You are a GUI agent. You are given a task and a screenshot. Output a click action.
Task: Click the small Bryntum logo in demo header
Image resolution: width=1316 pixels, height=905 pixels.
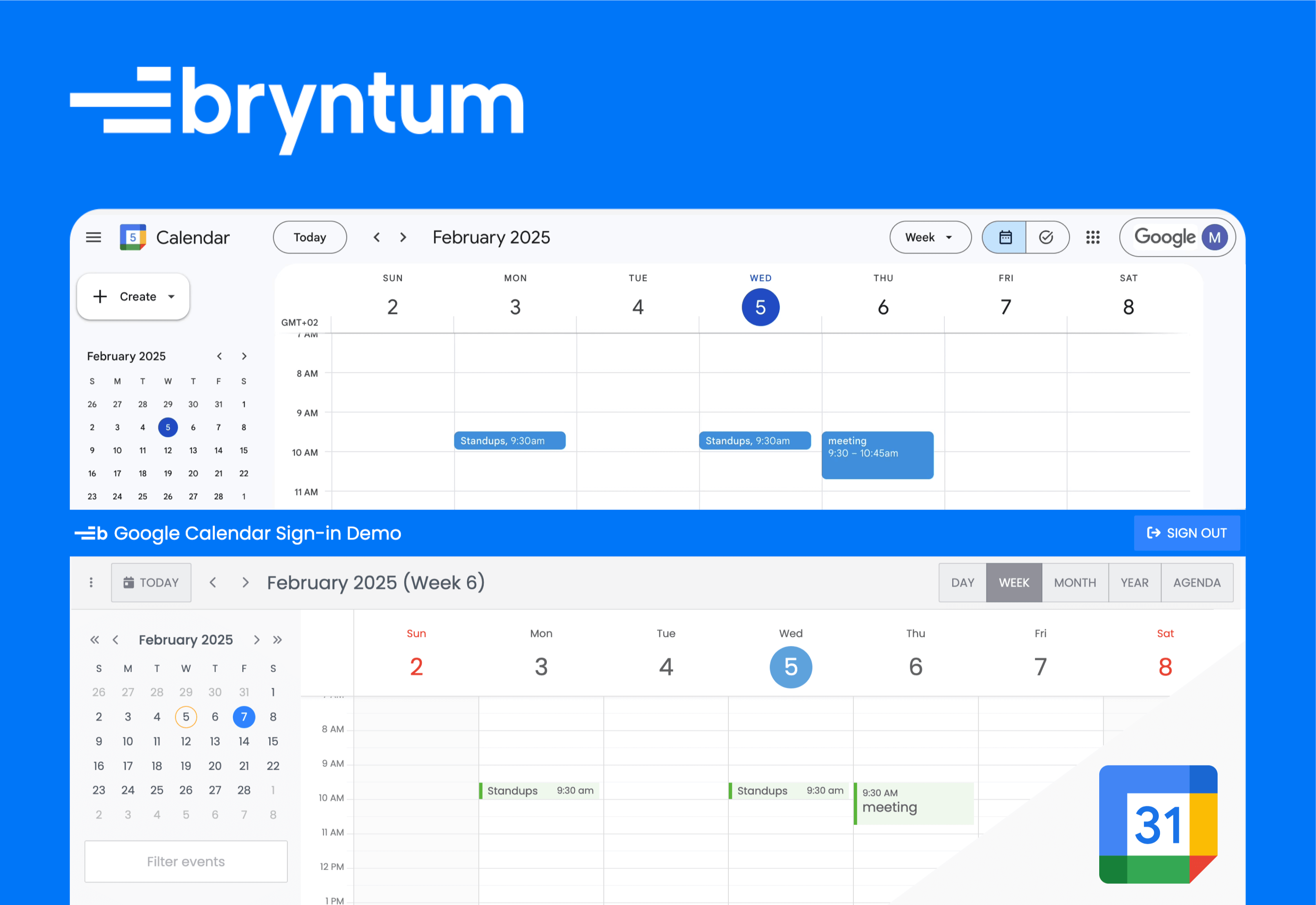coord(91,533)
